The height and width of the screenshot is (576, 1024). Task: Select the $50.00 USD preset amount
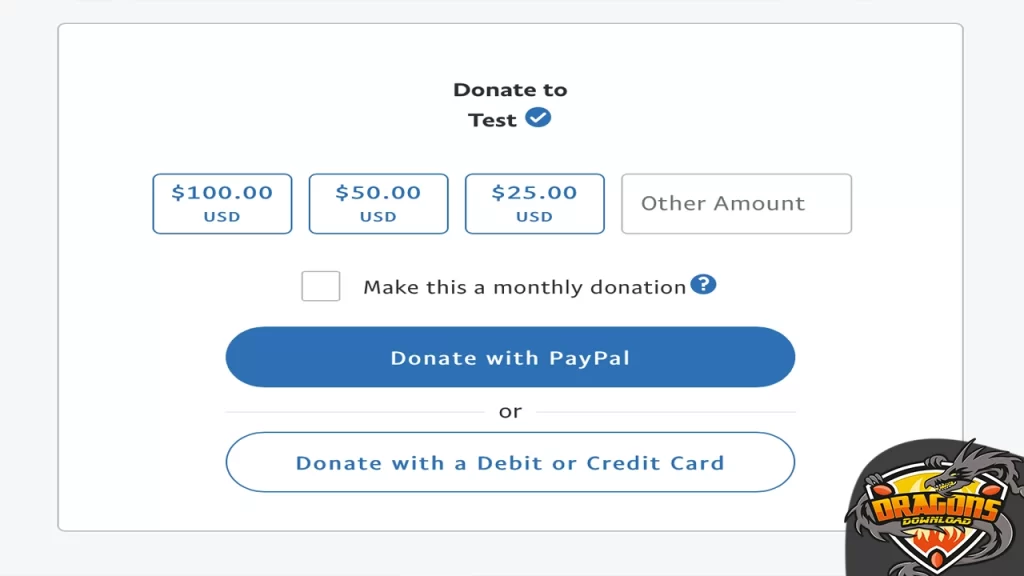[378, 203]
